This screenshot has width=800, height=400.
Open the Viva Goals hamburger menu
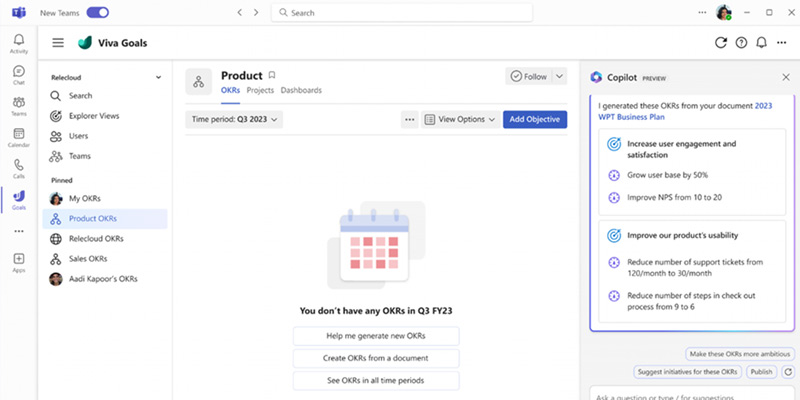tap(58, 43)
